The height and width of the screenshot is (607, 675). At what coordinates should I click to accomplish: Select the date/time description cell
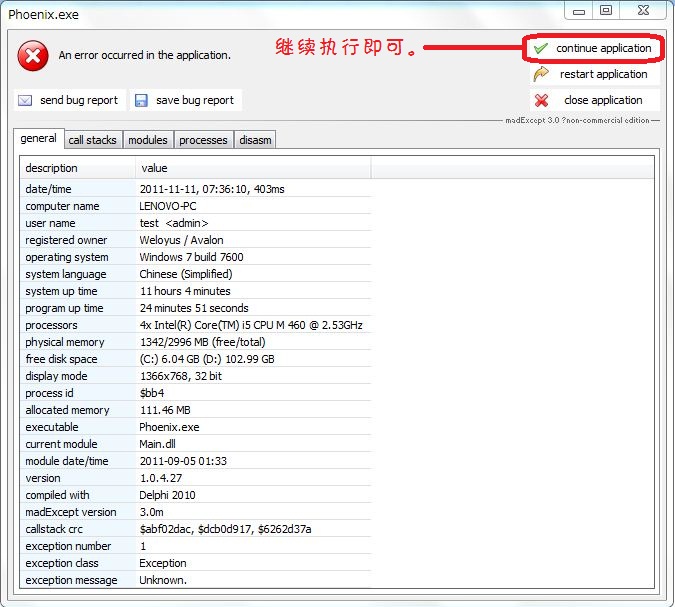pos(48,189)
